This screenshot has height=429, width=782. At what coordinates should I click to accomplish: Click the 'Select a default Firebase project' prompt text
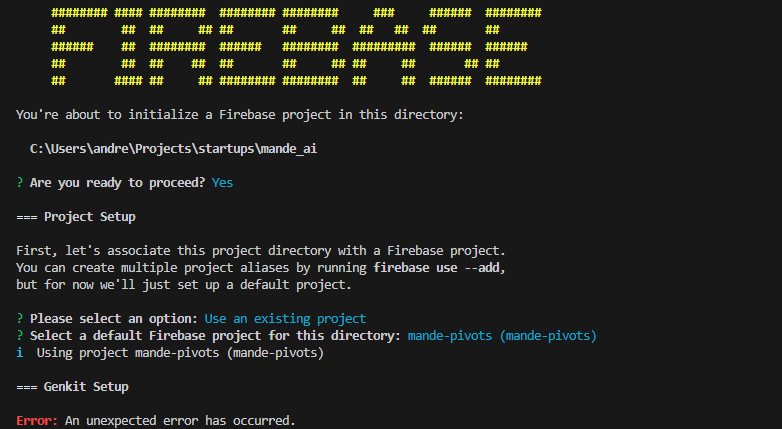pyautogui.click(x=215, y=336)
